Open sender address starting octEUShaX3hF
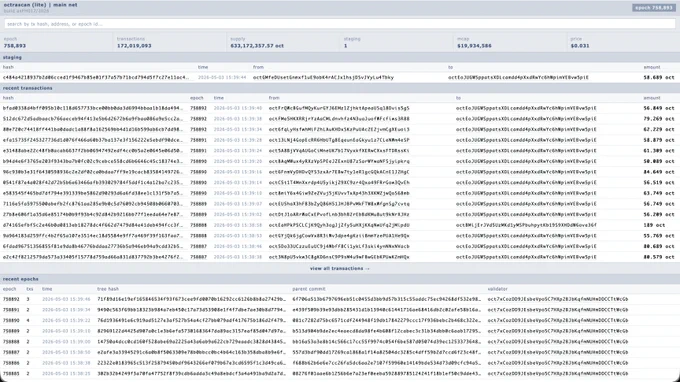 click(x=339, y=204)
